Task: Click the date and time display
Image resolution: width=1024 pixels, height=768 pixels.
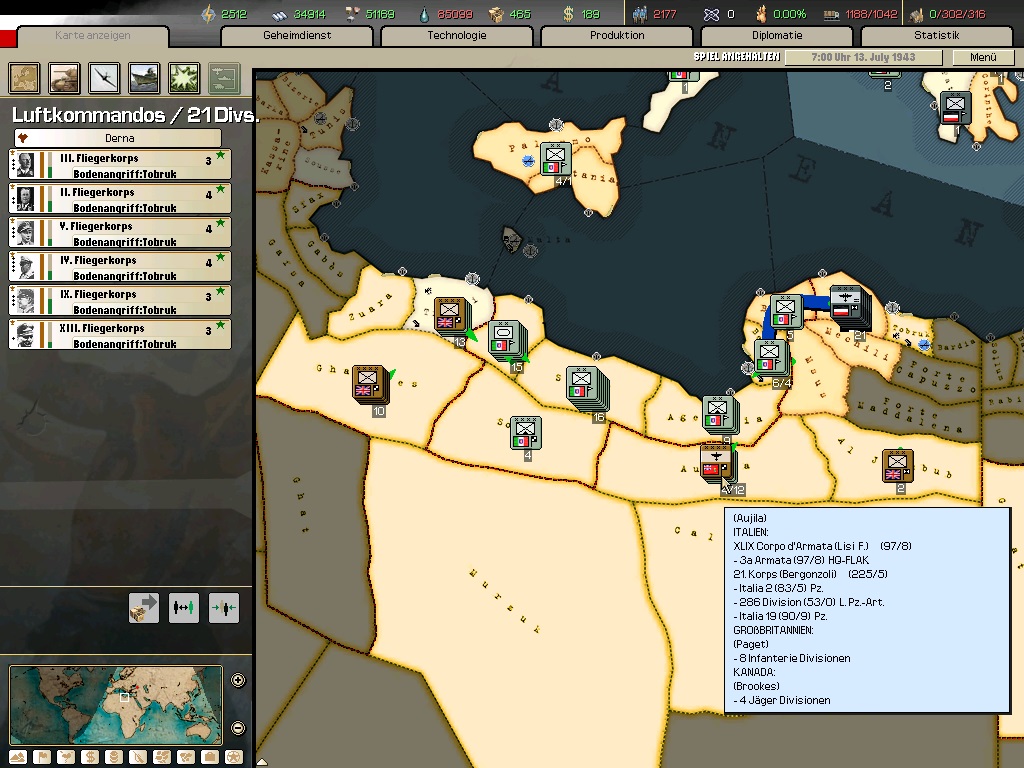Action: coord(863,57)
